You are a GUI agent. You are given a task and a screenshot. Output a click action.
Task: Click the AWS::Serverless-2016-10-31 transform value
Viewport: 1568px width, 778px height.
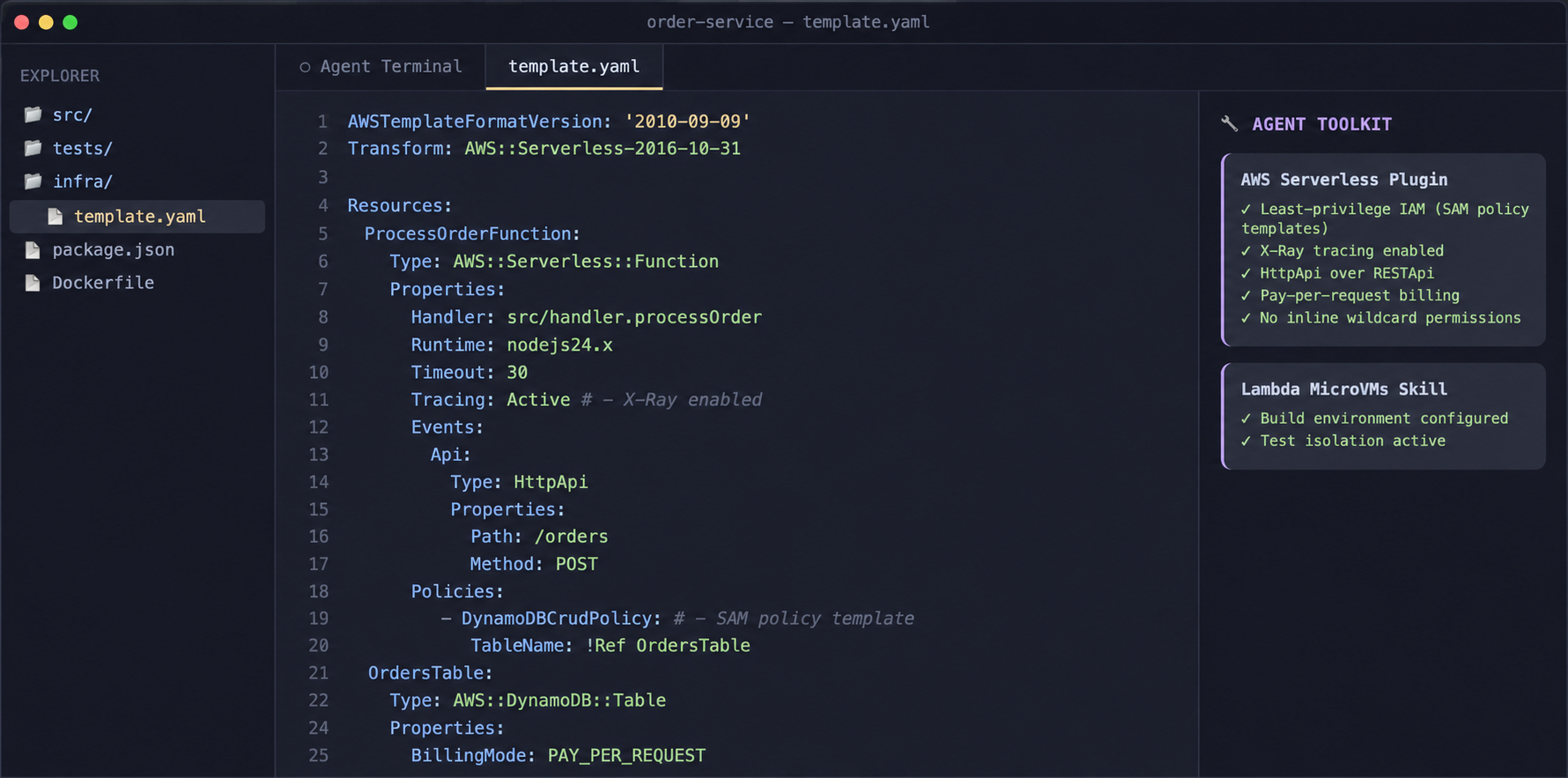coord(603,149)
